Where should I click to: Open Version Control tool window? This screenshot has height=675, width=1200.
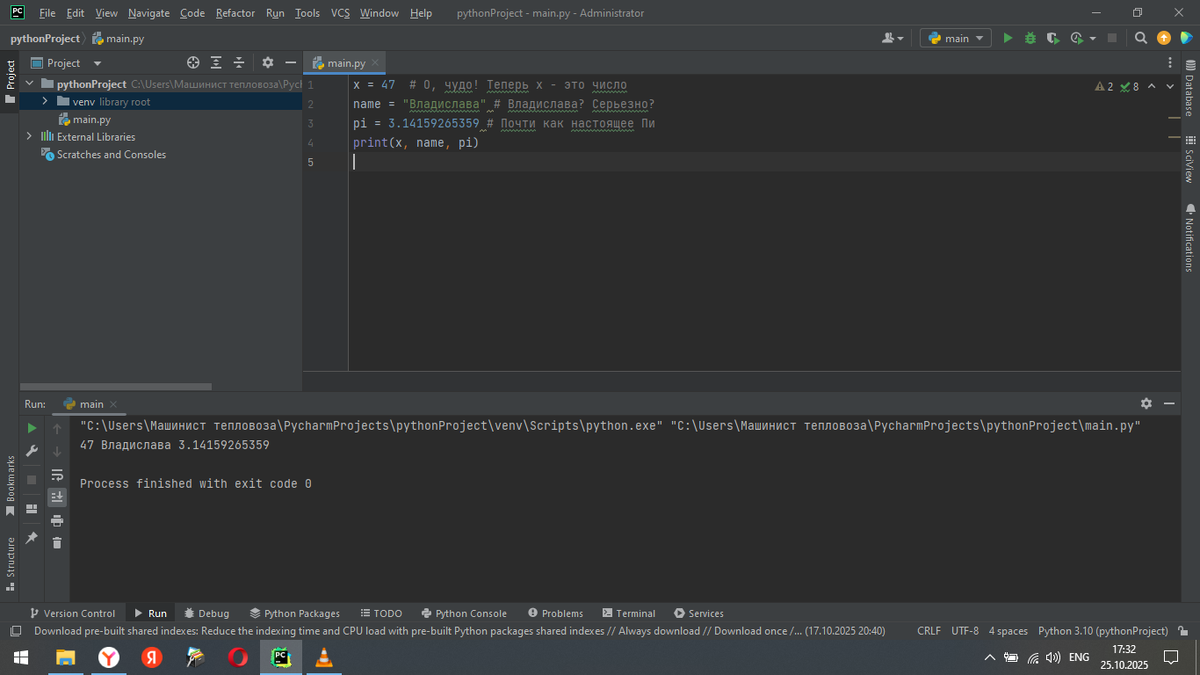pos(72,613)
